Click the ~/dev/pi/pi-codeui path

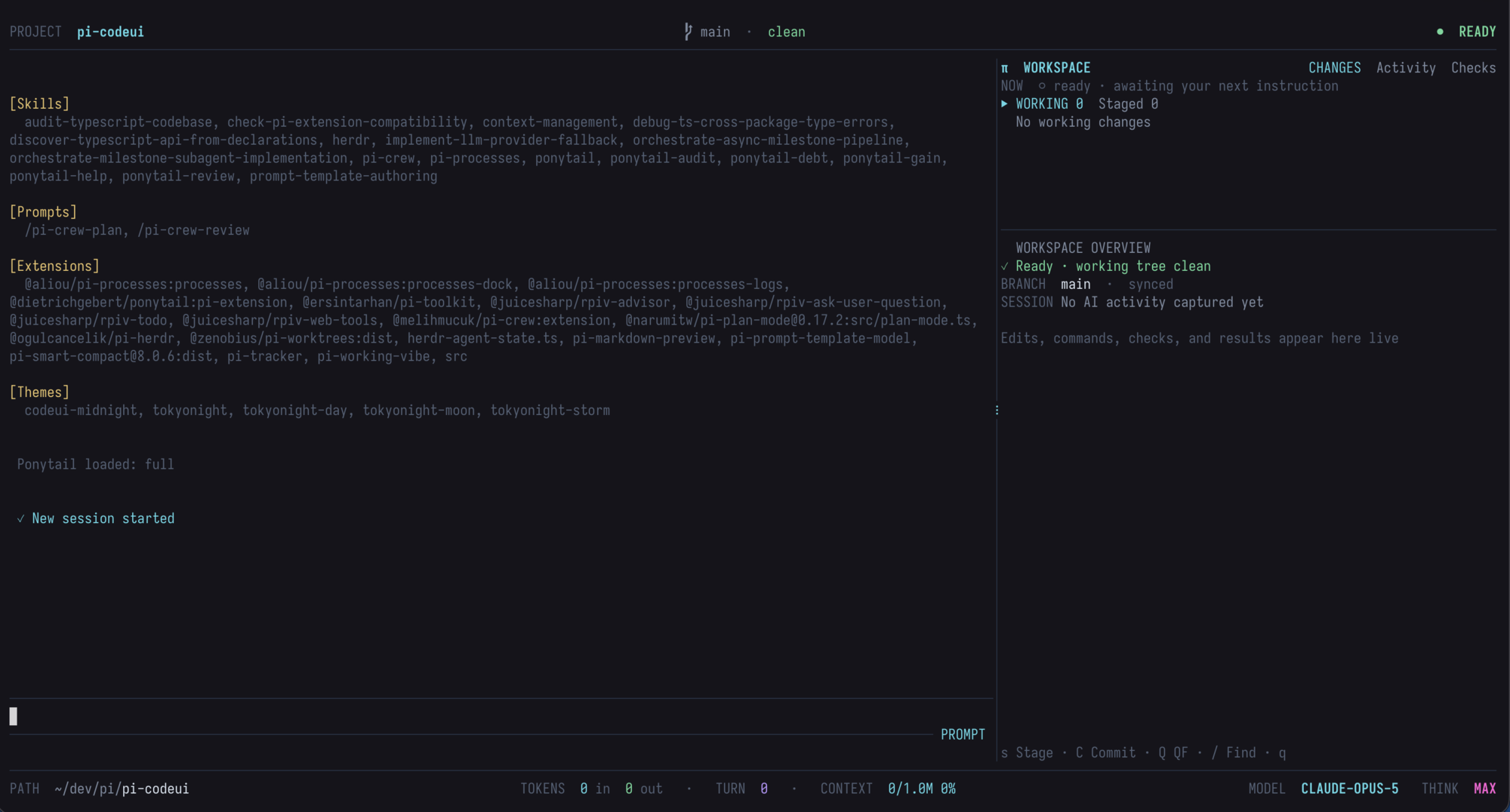[122, 789]
